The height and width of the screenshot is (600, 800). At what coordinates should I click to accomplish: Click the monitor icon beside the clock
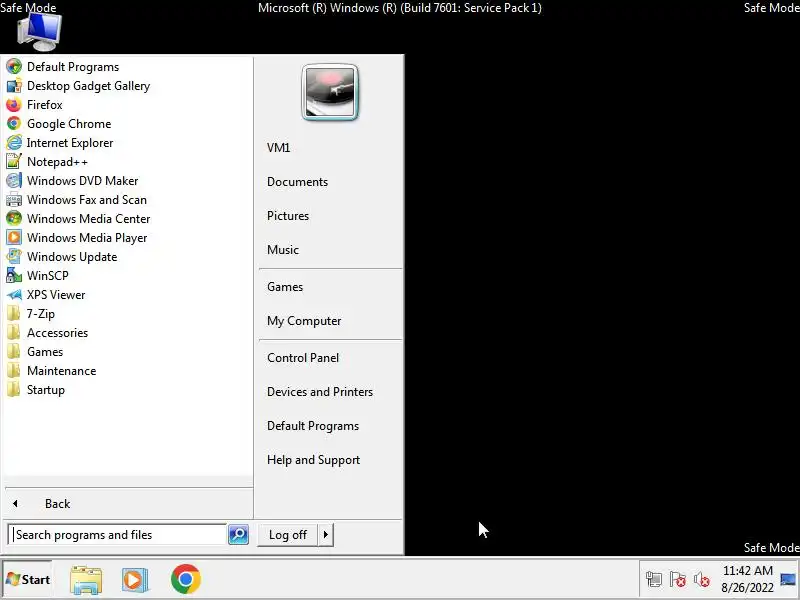coord(788,580)
